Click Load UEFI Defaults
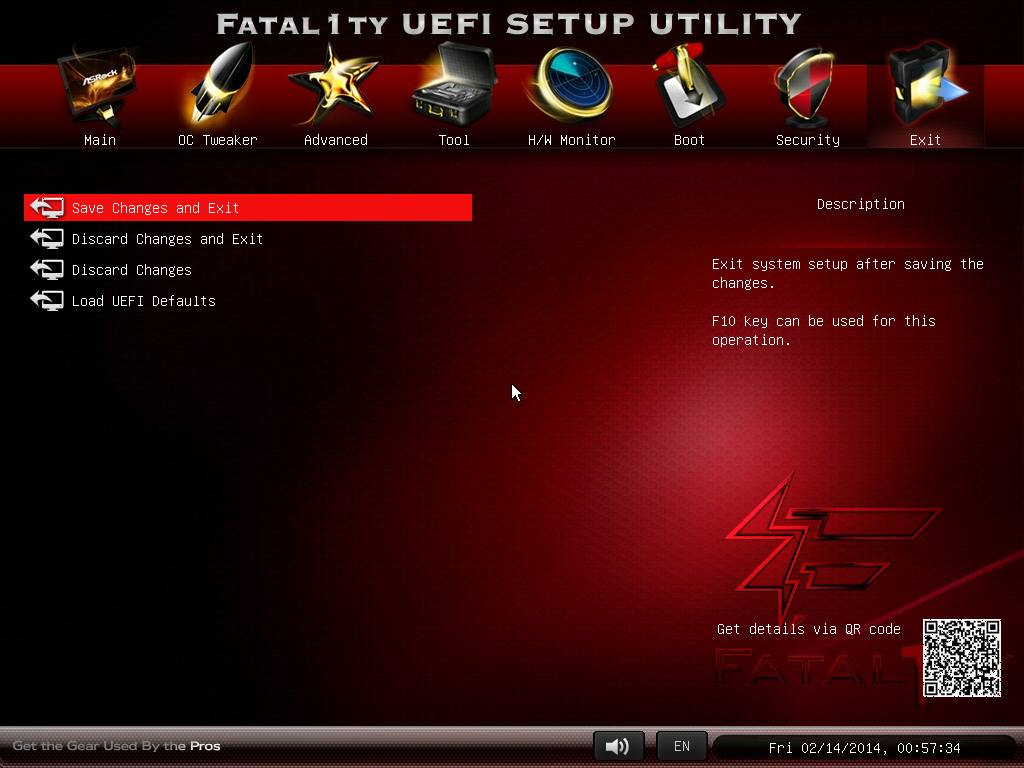The image size is (1024, 768). pos(143,301)
